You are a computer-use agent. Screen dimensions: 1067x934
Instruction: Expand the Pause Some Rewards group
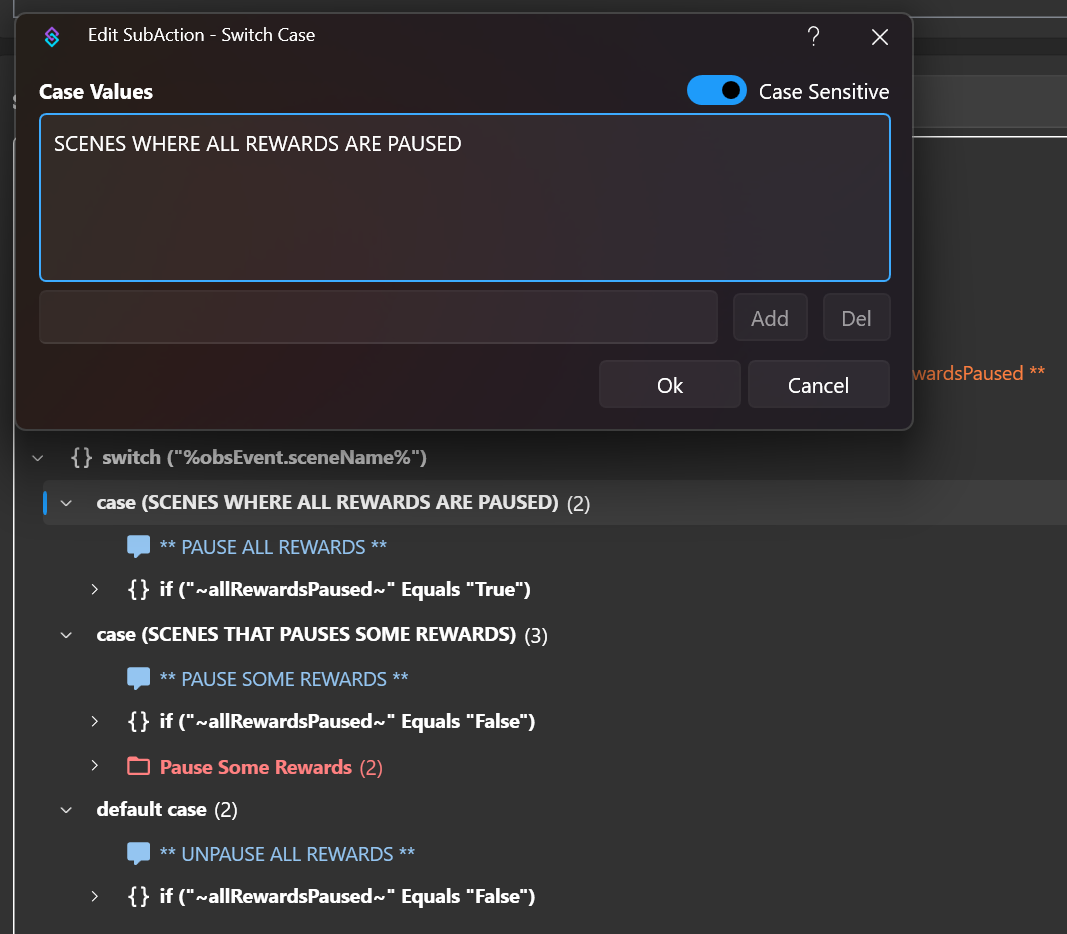click(x=95, y=767)
